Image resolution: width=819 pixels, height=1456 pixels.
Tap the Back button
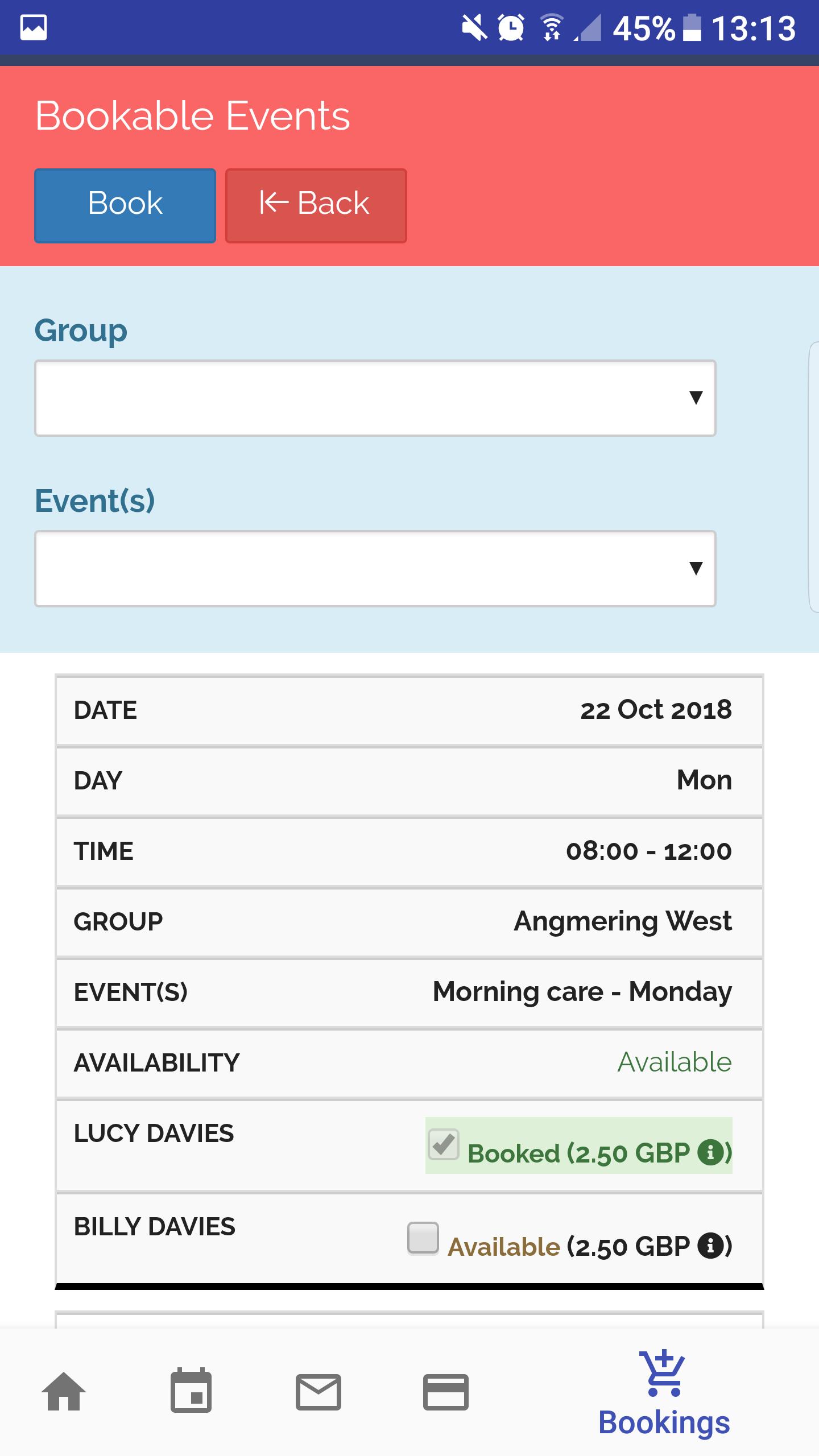[x=316, y=205]
